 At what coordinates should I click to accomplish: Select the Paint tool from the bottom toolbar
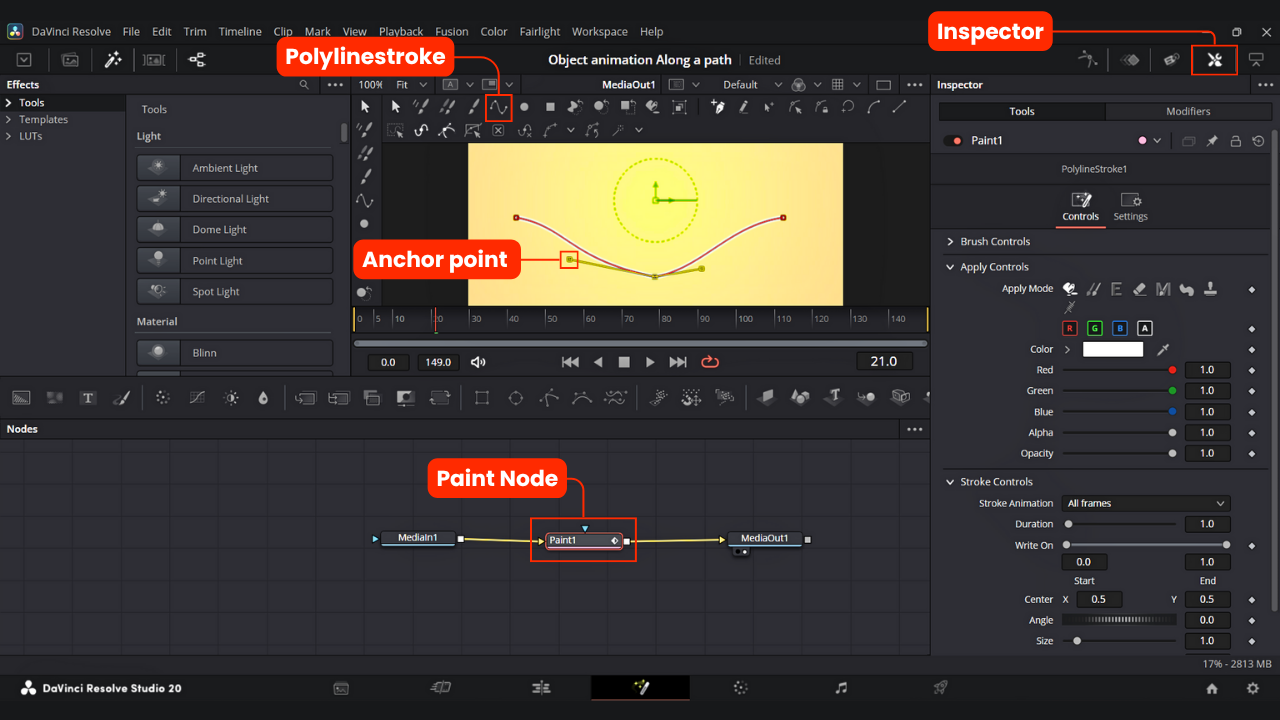point(121,397)
